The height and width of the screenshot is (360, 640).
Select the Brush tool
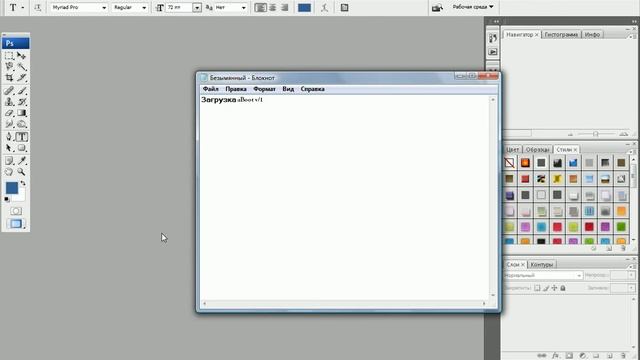pos(22,91)
